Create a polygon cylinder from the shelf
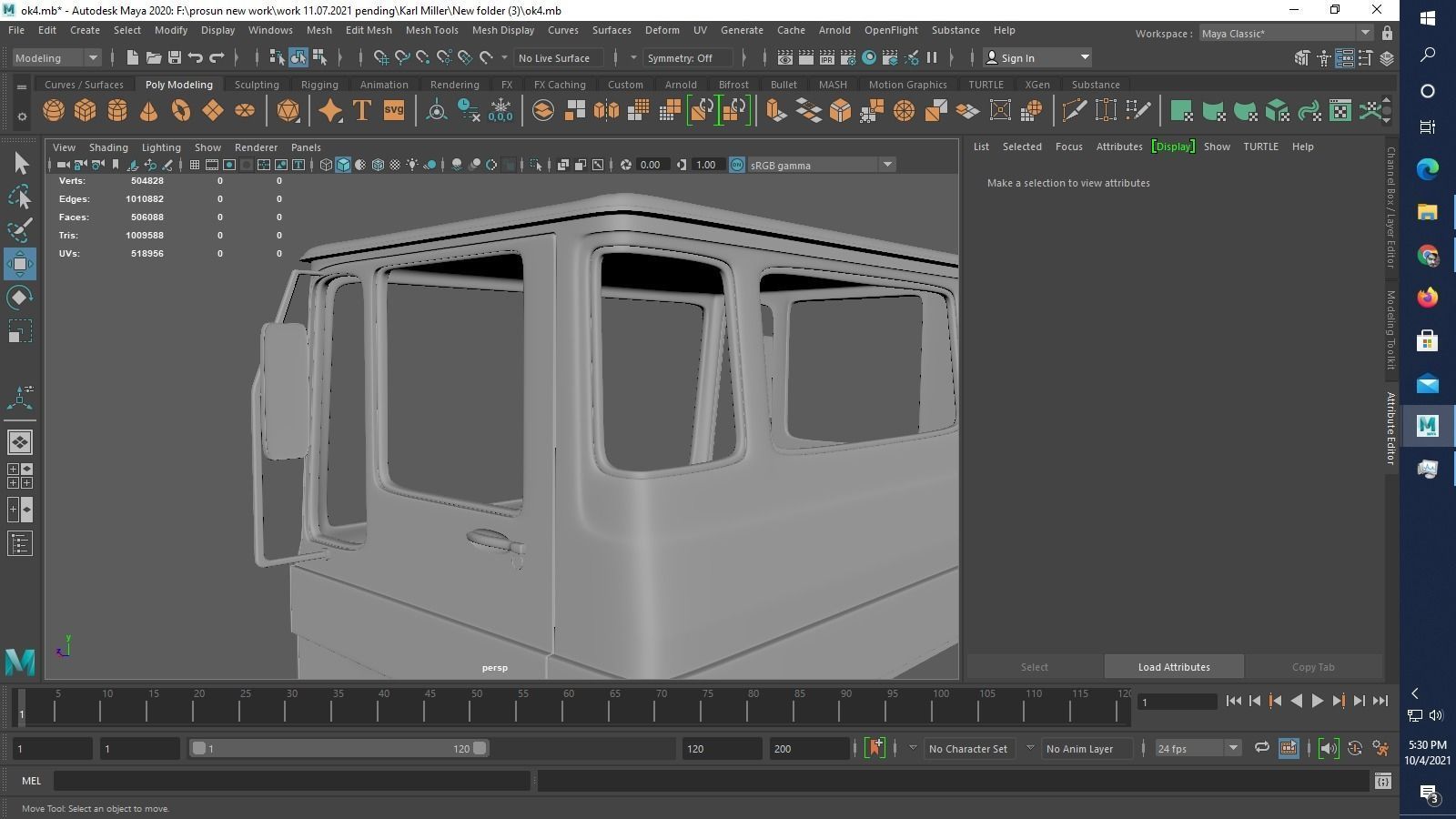 pos(117,111)
